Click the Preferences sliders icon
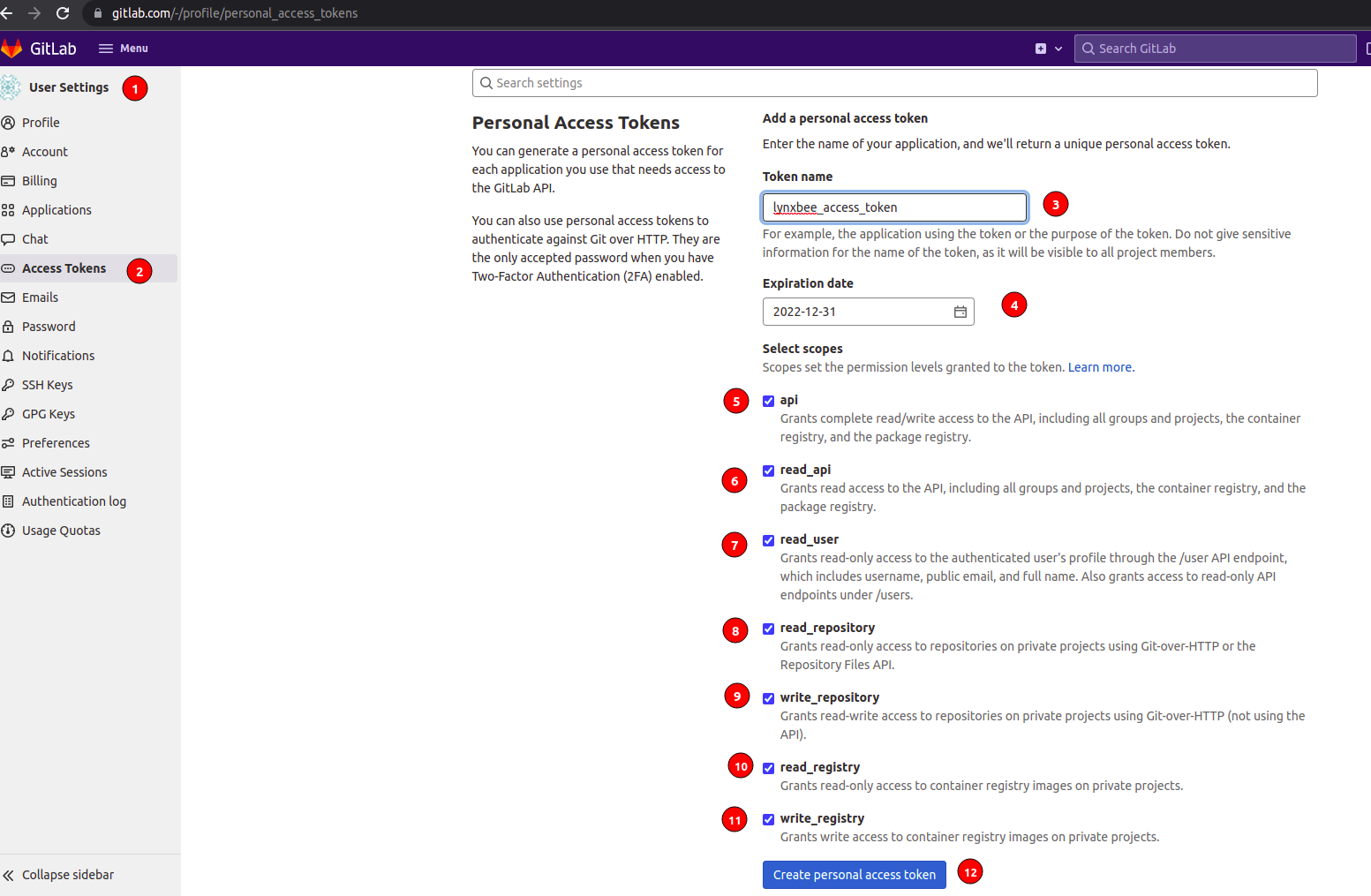The height and width of the screenshot is (896, 1371). [8, 443]
